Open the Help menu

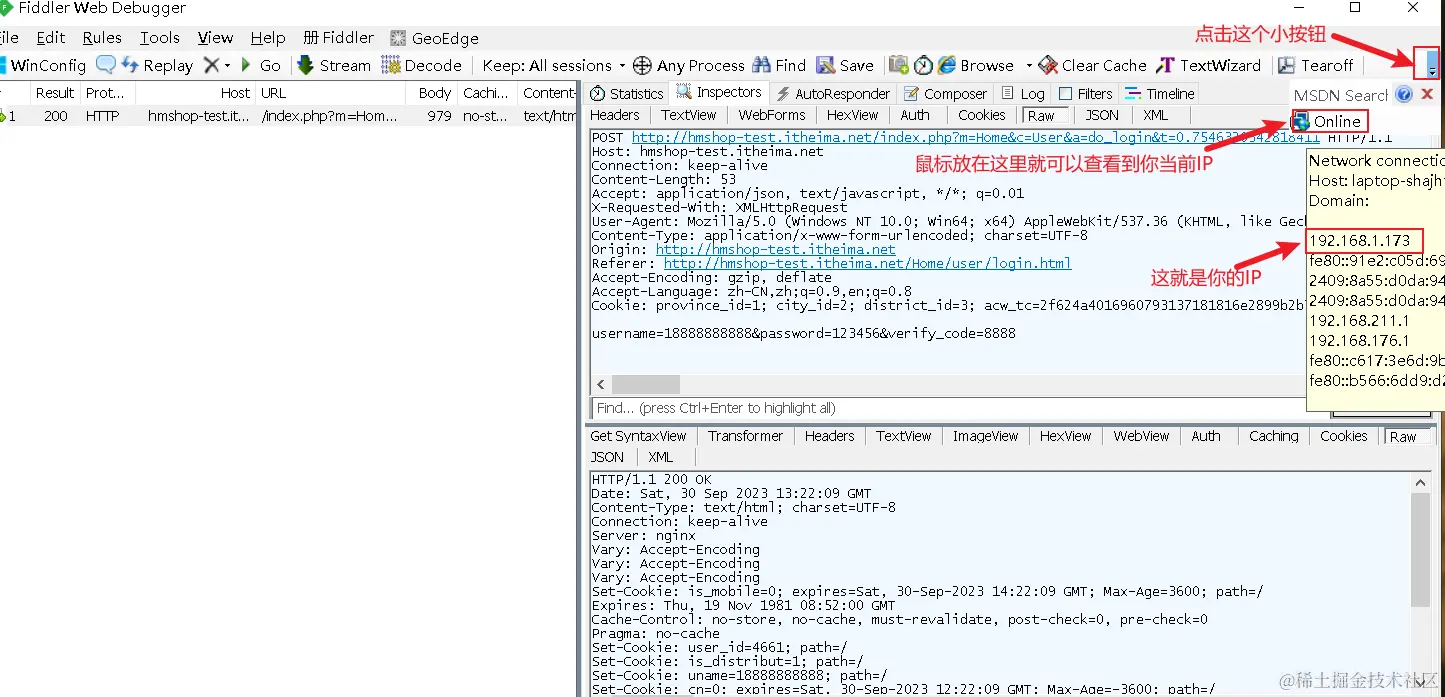tap(268, 38)
